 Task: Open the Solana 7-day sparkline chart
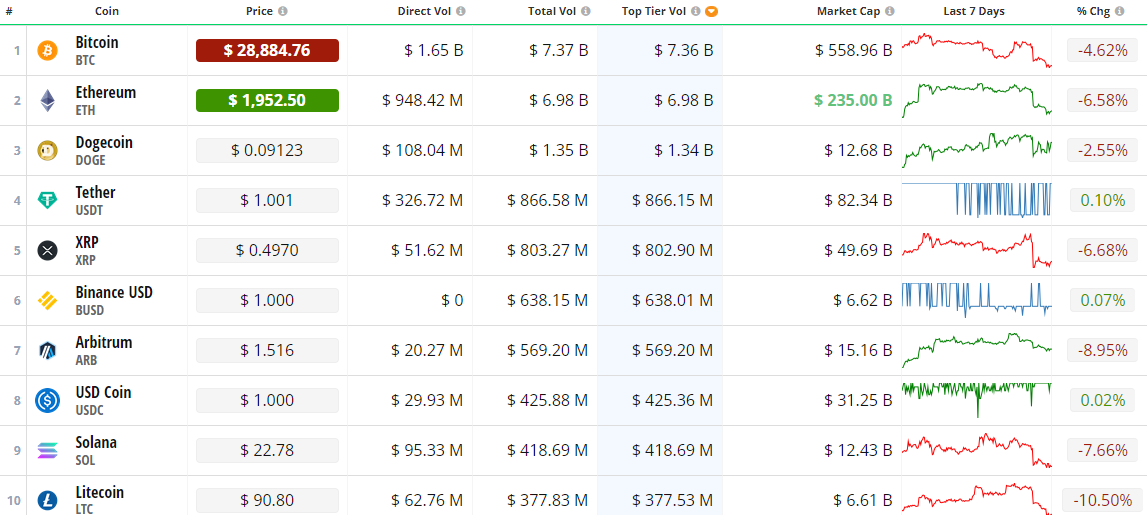pos(977,451)
